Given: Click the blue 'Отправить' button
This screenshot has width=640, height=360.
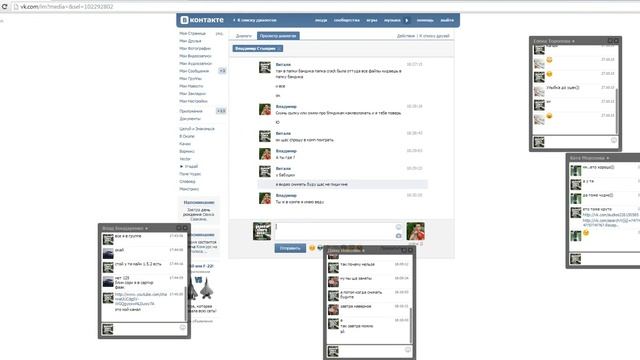Looking at the screenshot, I should click(x=290, y=248).
